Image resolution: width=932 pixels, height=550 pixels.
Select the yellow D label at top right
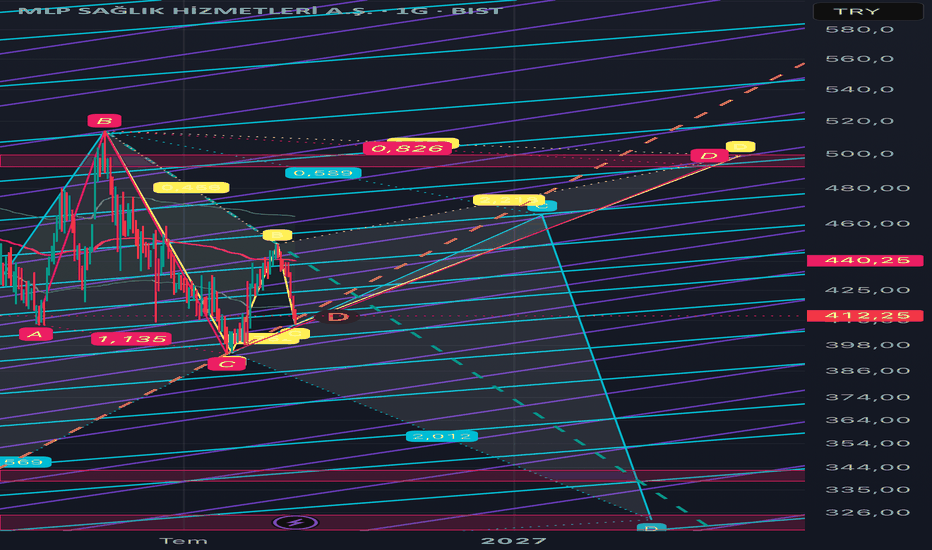tap(740, 146)
